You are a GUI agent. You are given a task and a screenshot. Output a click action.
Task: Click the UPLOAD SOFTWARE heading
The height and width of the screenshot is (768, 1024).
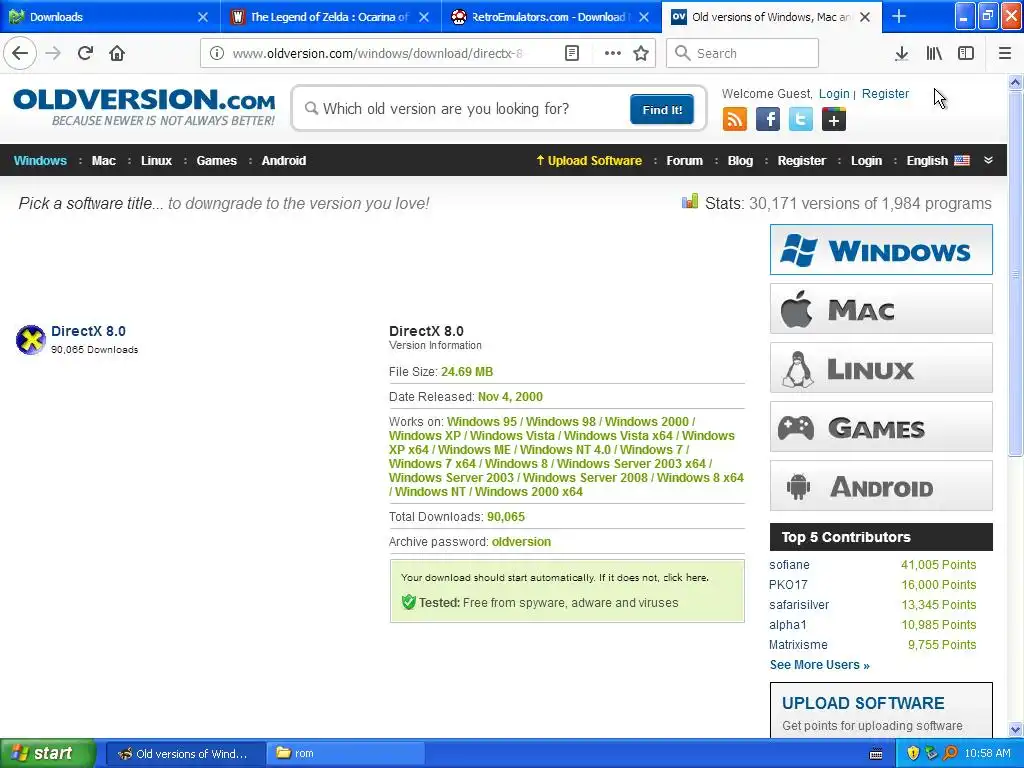863,703
